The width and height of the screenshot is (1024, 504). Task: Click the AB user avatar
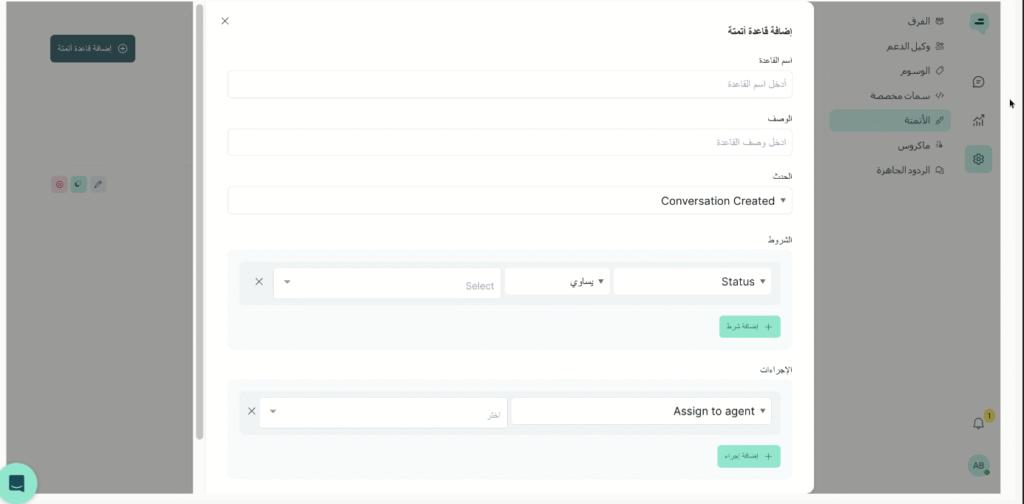pyautogui.click(x=978, y=466)
